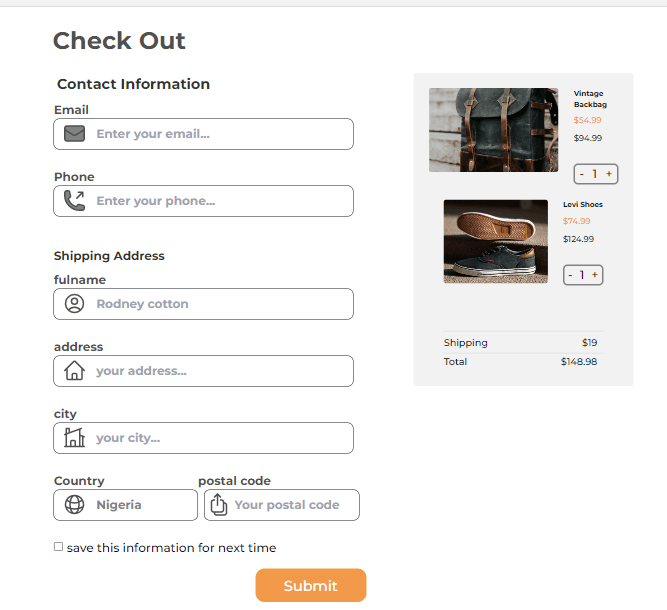
Task: Focus the Enter your phone input
Action: click(220, 201)
